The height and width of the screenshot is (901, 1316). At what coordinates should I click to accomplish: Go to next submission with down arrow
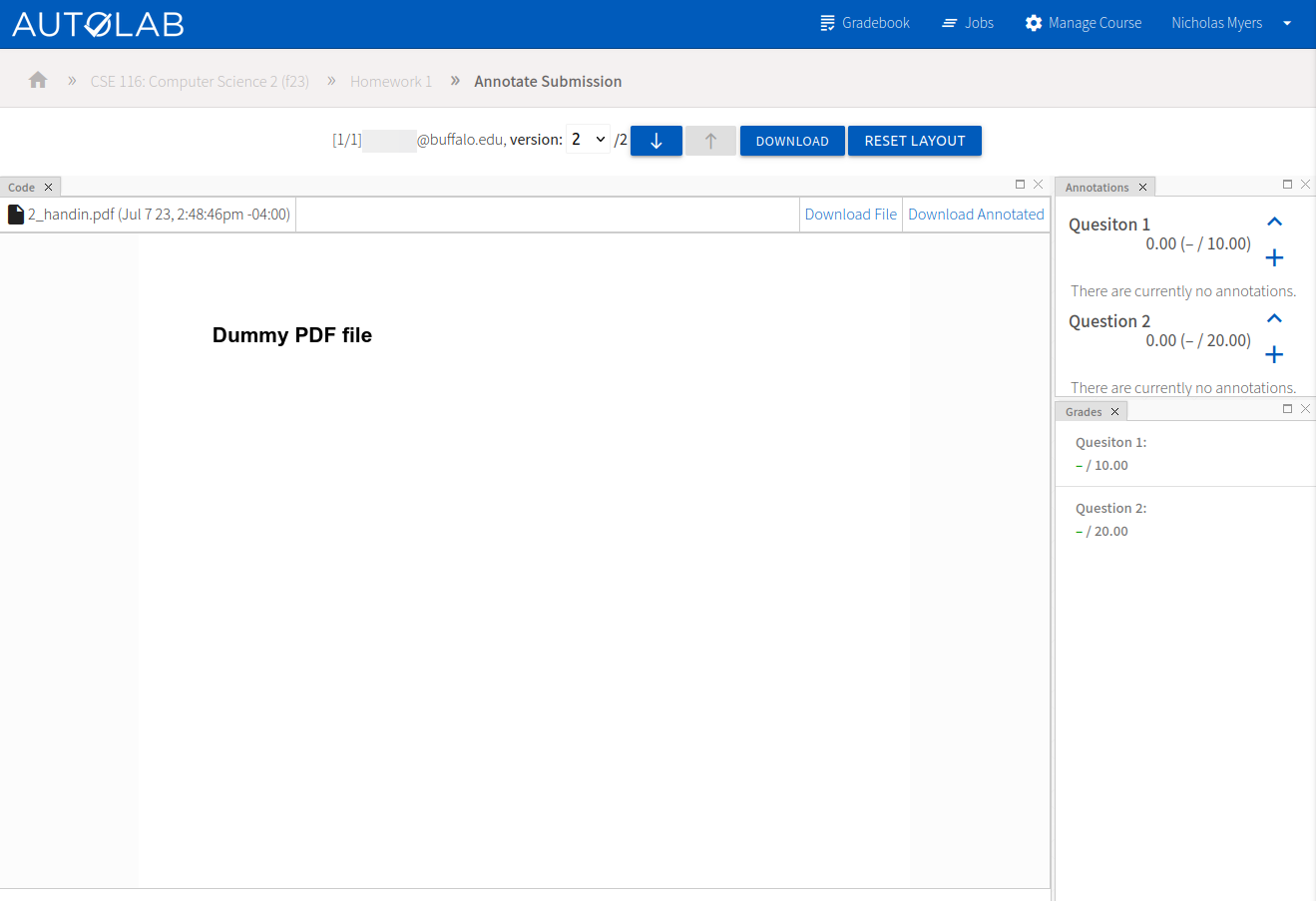657,141
